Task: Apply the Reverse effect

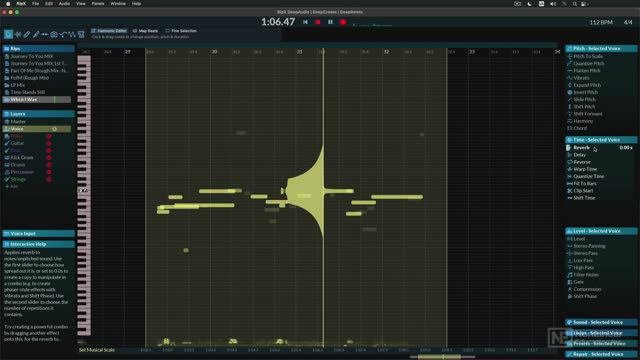Action: click(582, 162)
